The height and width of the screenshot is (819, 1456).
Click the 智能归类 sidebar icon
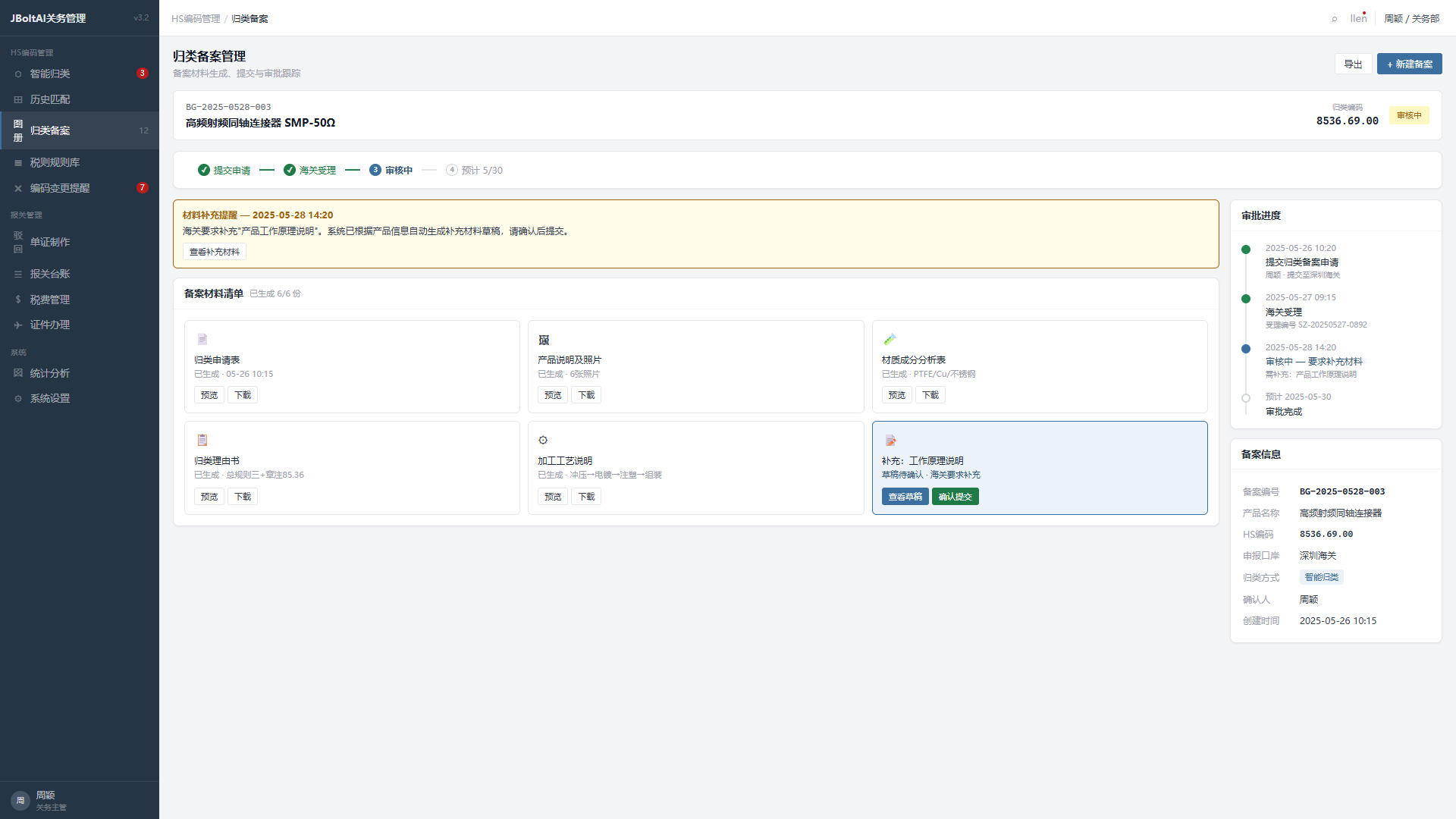click(18, 74)
